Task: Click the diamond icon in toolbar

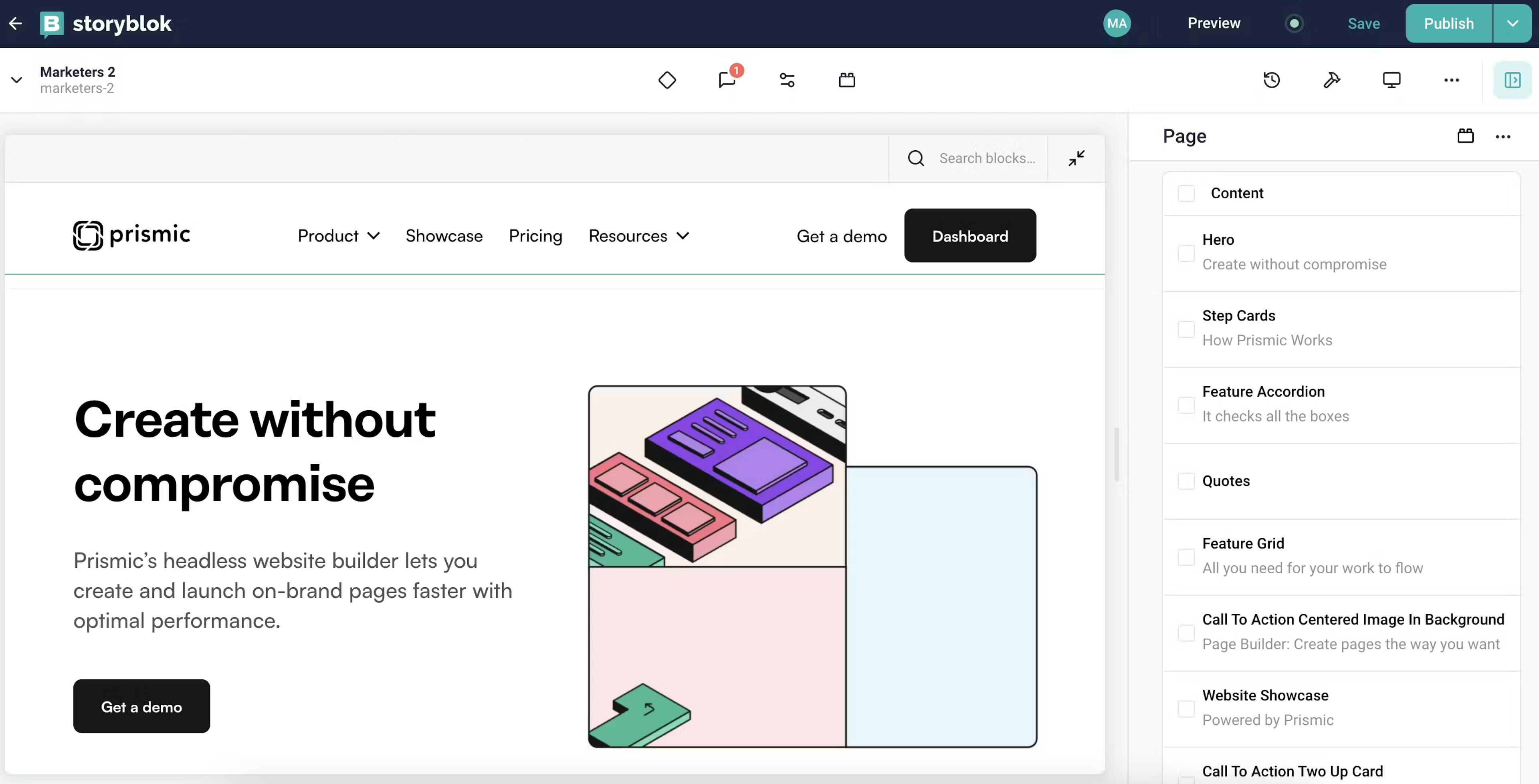Action: 667,79
